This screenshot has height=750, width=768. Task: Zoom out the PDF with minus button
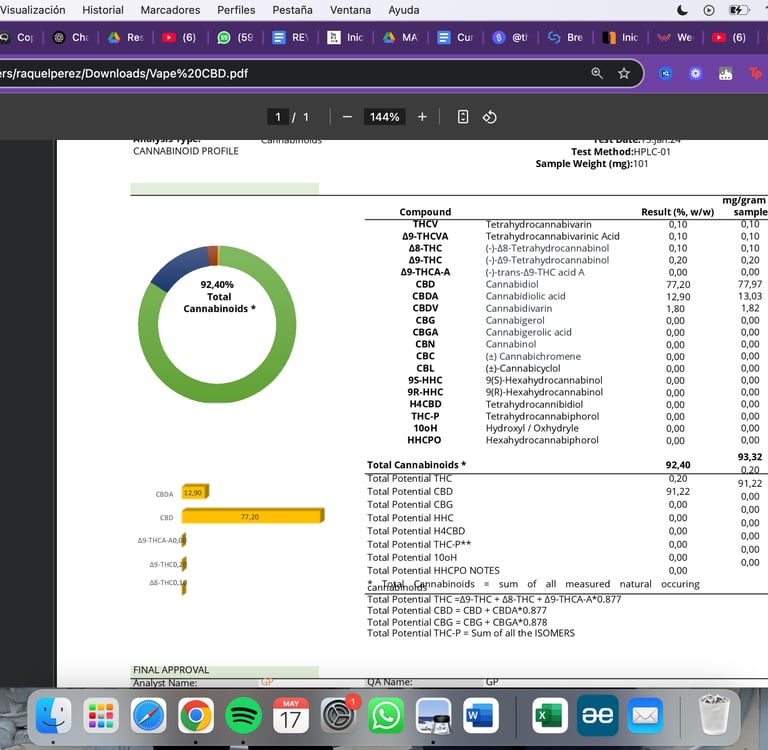tap(347, 117)
